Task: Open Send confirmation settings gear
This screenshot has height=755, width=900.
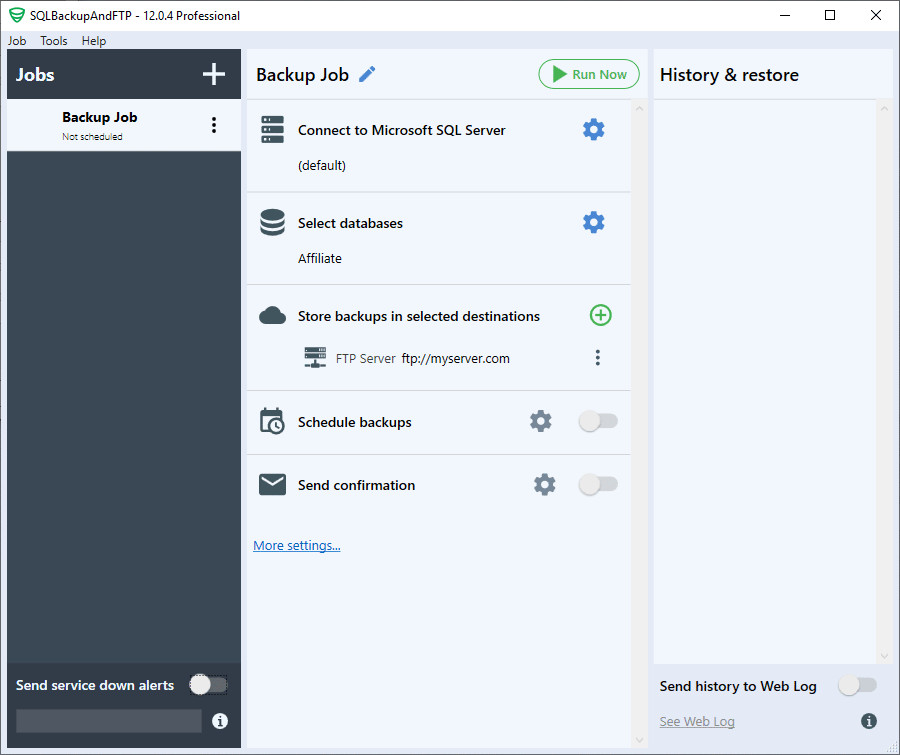Action: click(x=544, y=485)
